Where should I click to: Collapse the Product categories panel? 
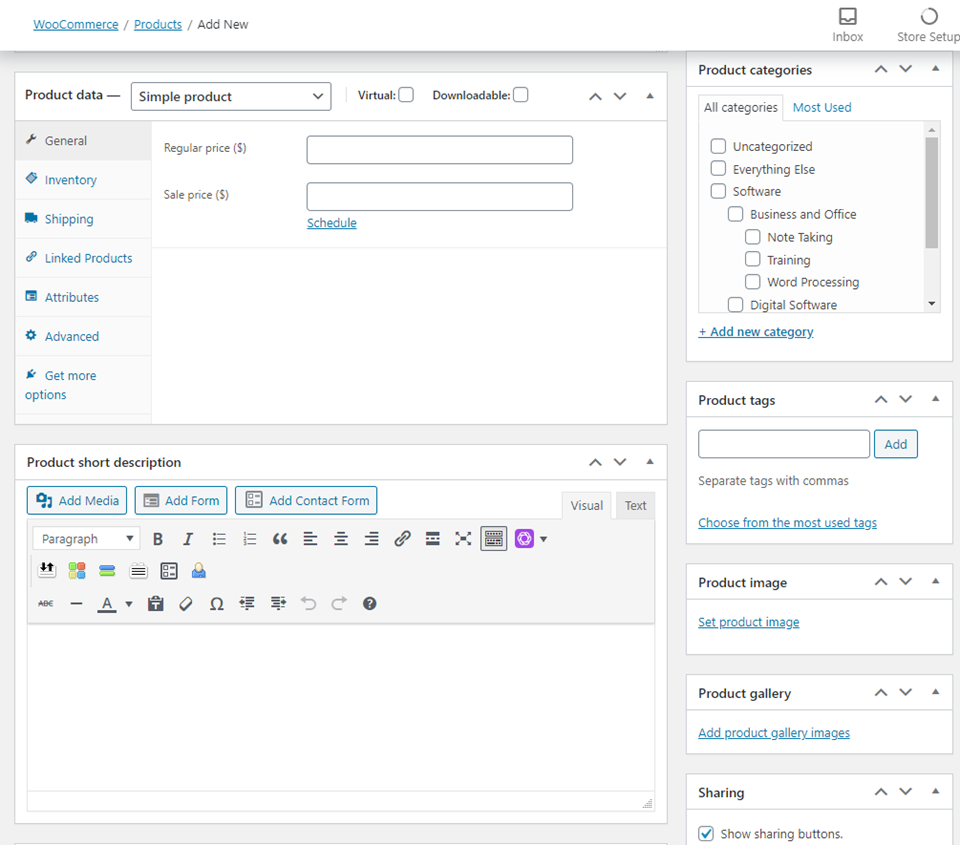click(936, 69)
